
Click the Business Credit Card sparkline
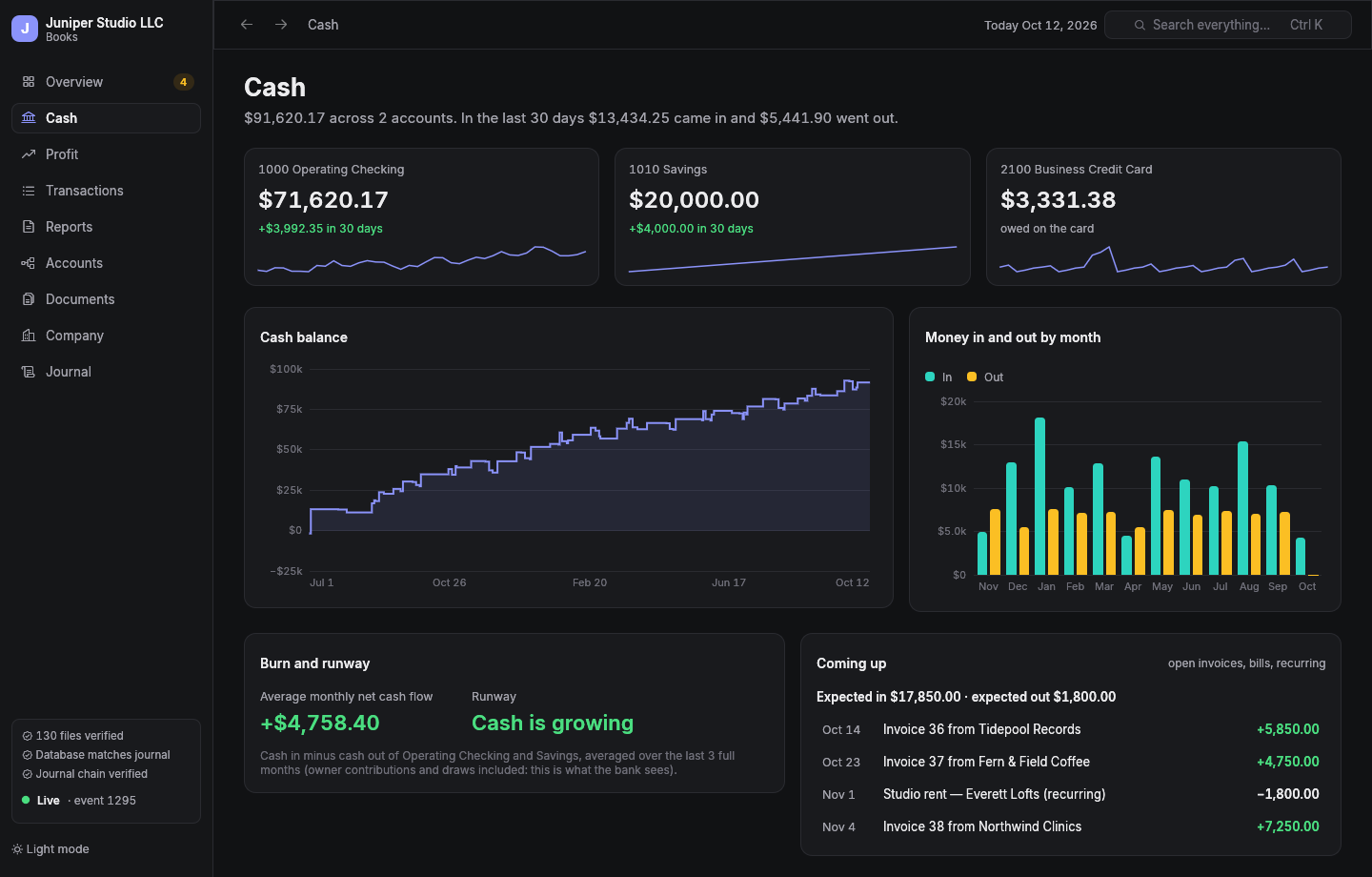click(x=1163, y=260)
